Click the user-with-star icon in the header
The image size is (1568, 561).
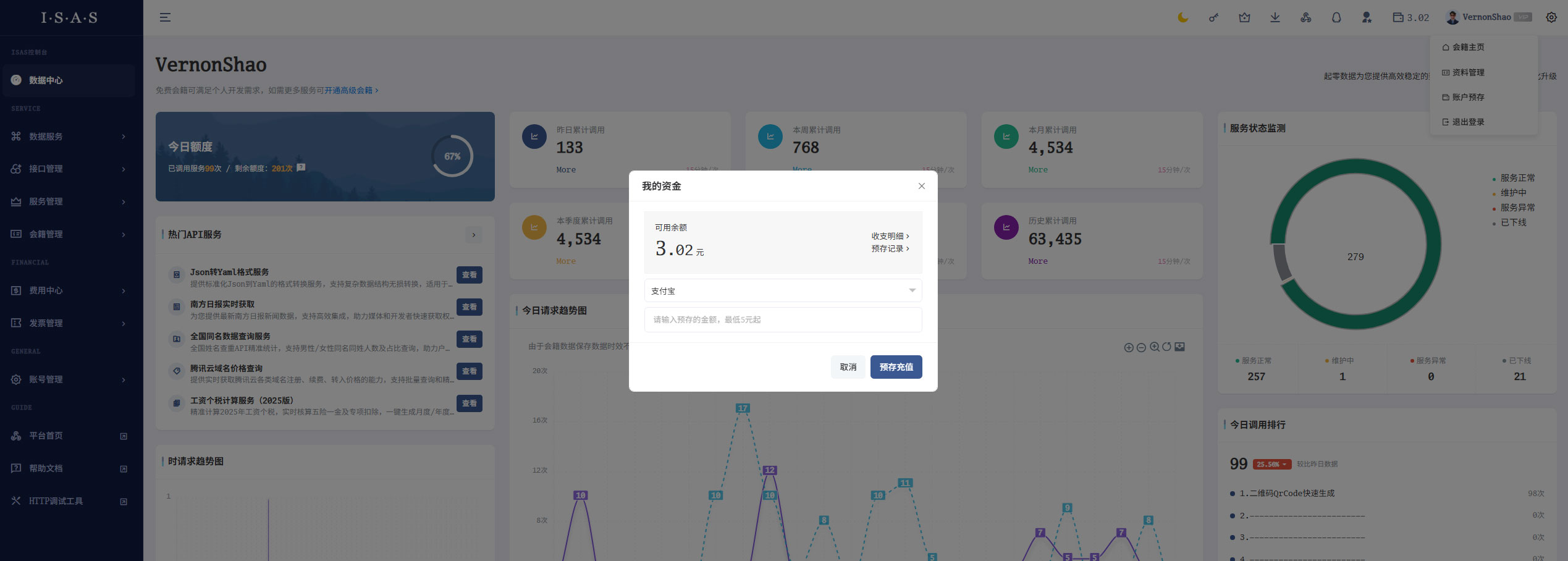pyautogui.click(x=1367, y=17)
